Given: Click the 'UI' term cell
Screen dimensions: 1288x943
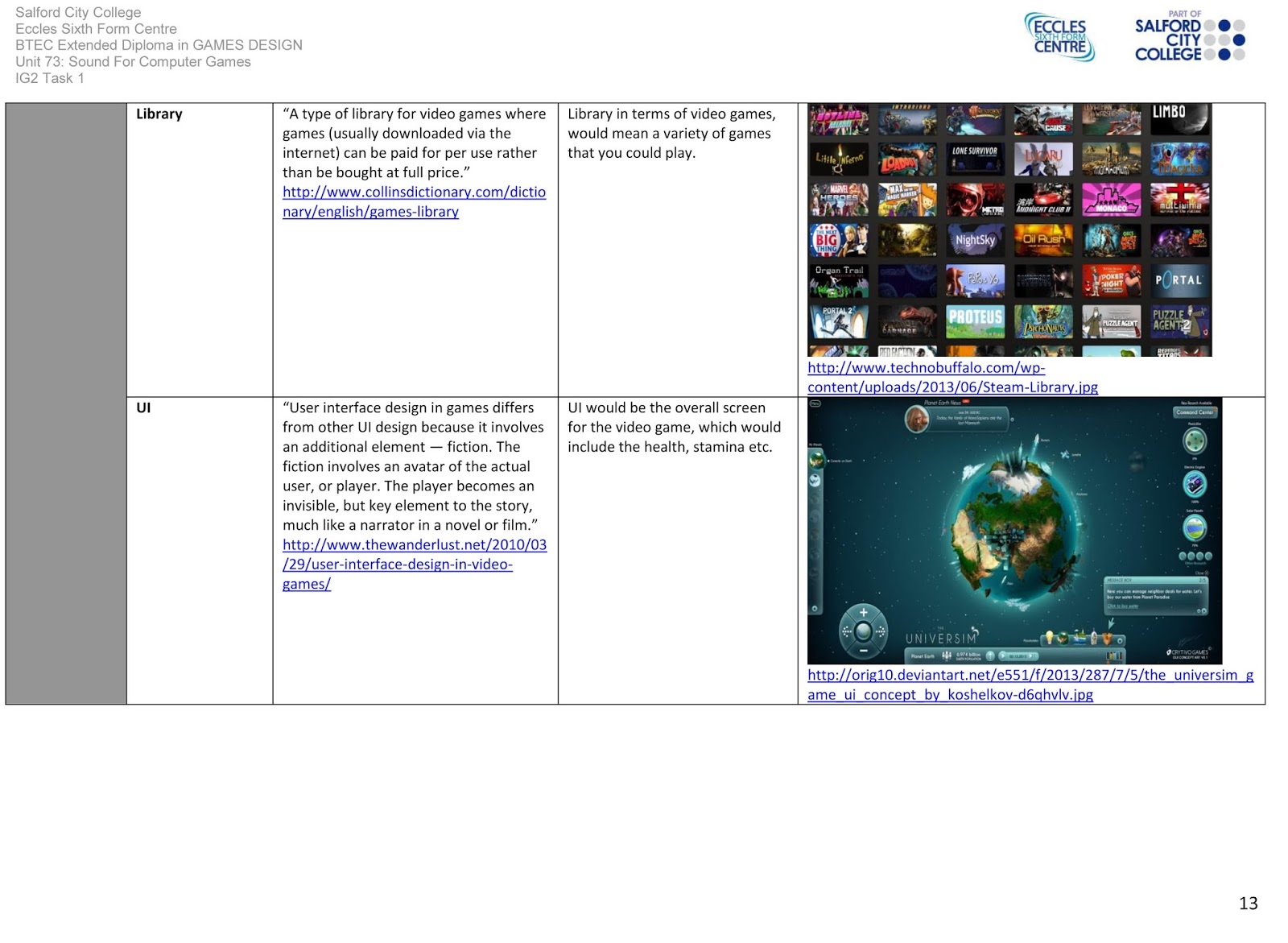Looking at the screenshot, I should coord(200,551).
